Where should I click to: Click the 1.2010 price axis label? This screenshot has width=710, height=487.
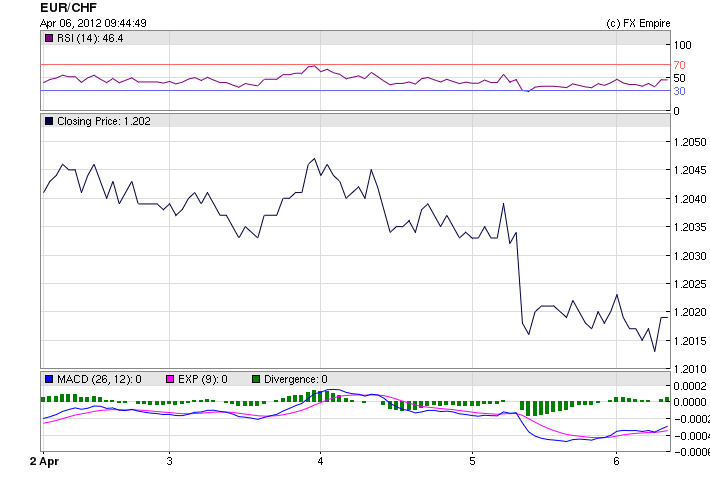(x=689, y=369)
